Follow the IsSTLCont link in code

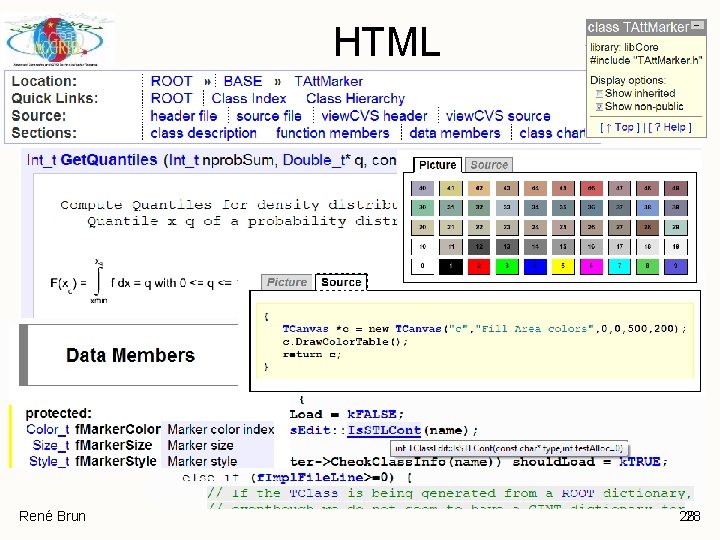click(x=384, y=430)
